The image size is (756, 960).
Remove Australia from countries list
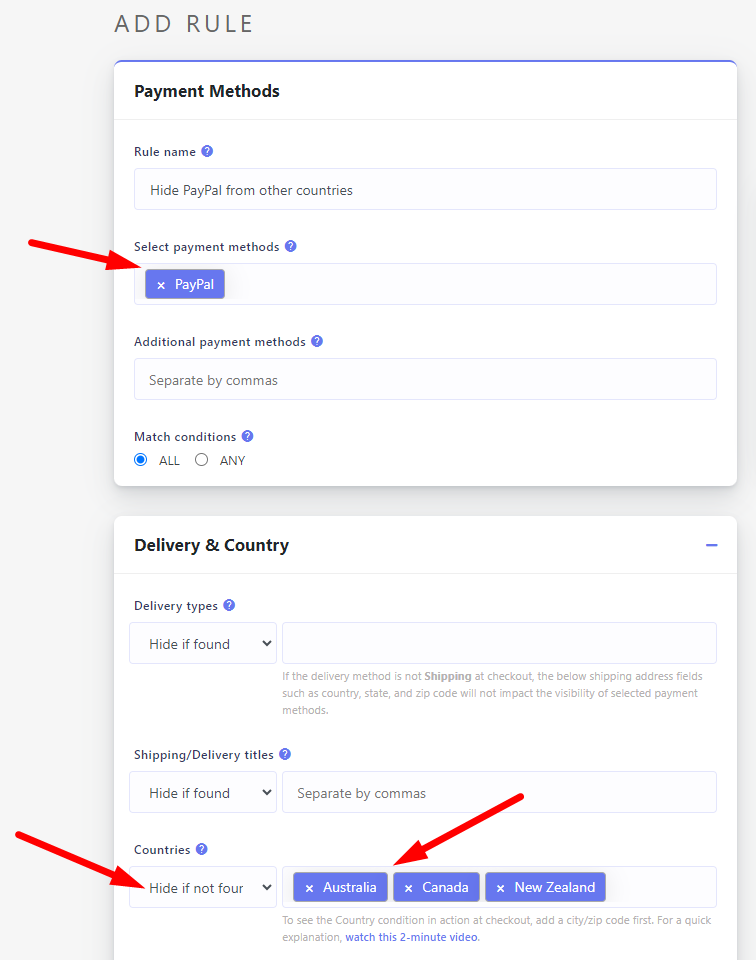click(x=309, y=888)
